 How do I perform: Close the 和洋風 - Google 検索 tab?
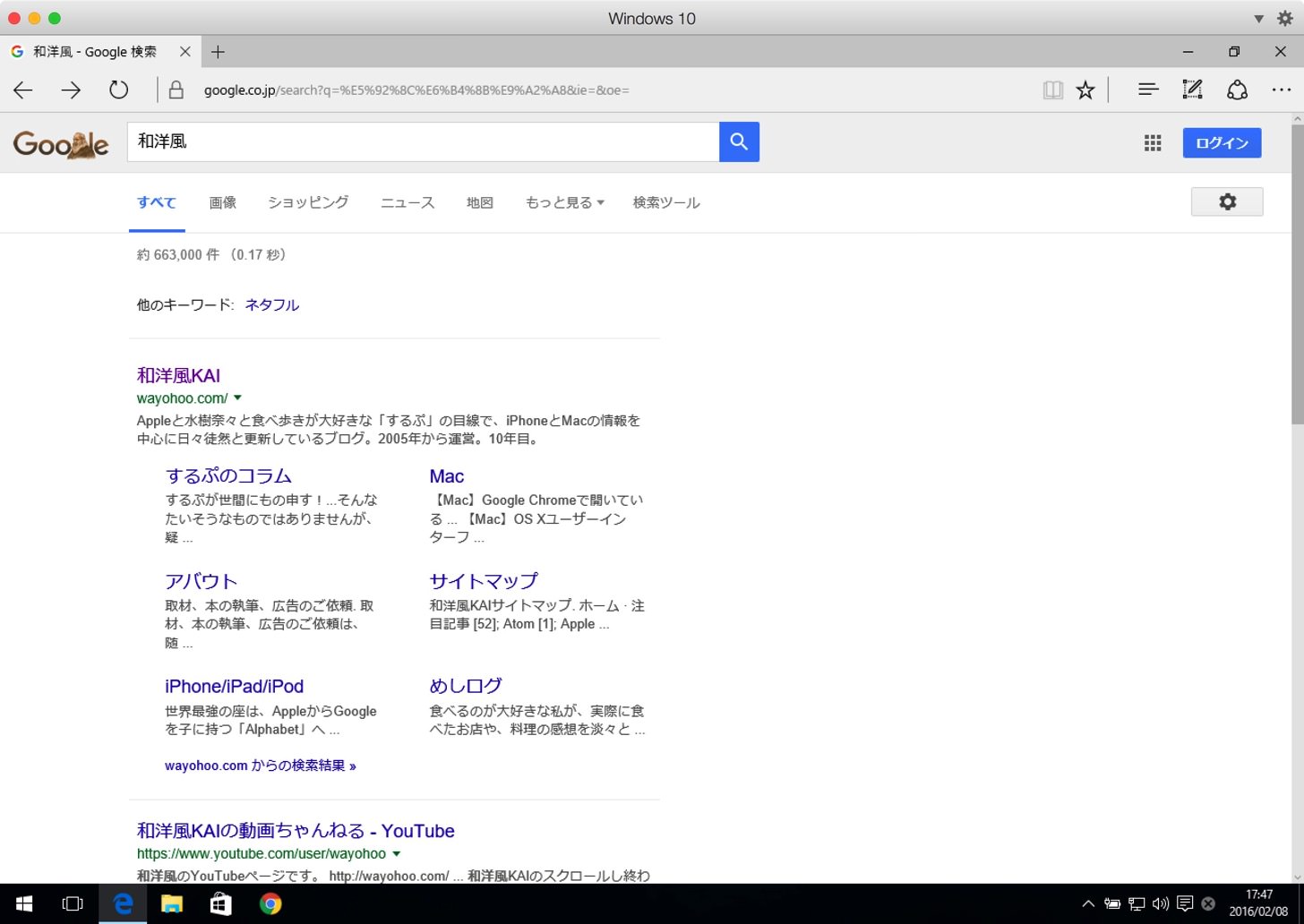pos(185,52)
